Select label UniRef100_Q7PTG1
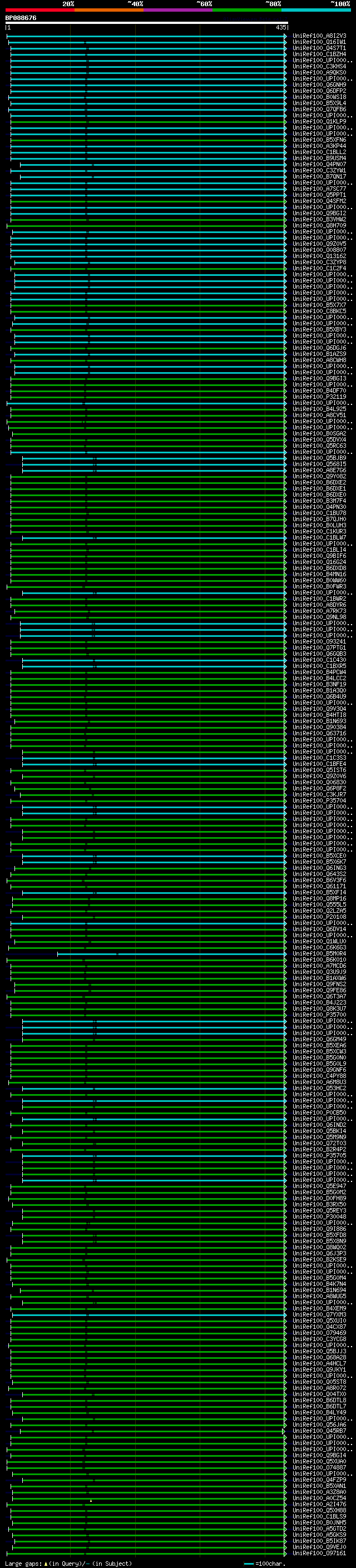 (x=319, y=647)
